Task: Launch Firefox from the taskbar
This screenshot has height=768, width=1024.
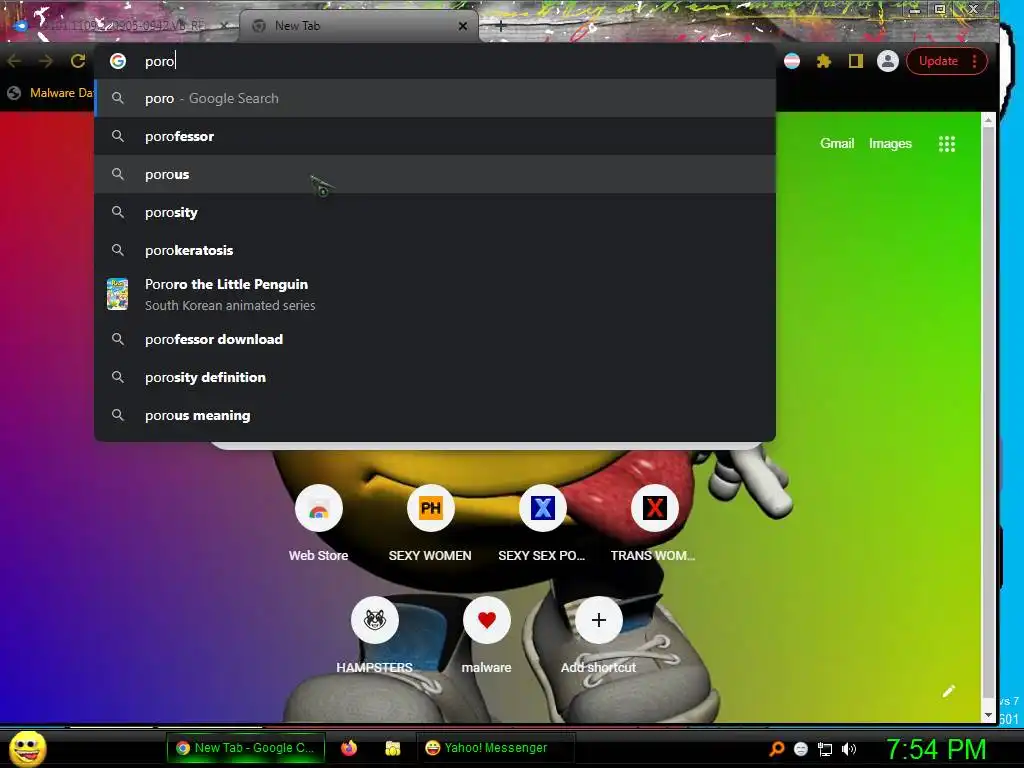Action: pos(349,748)
